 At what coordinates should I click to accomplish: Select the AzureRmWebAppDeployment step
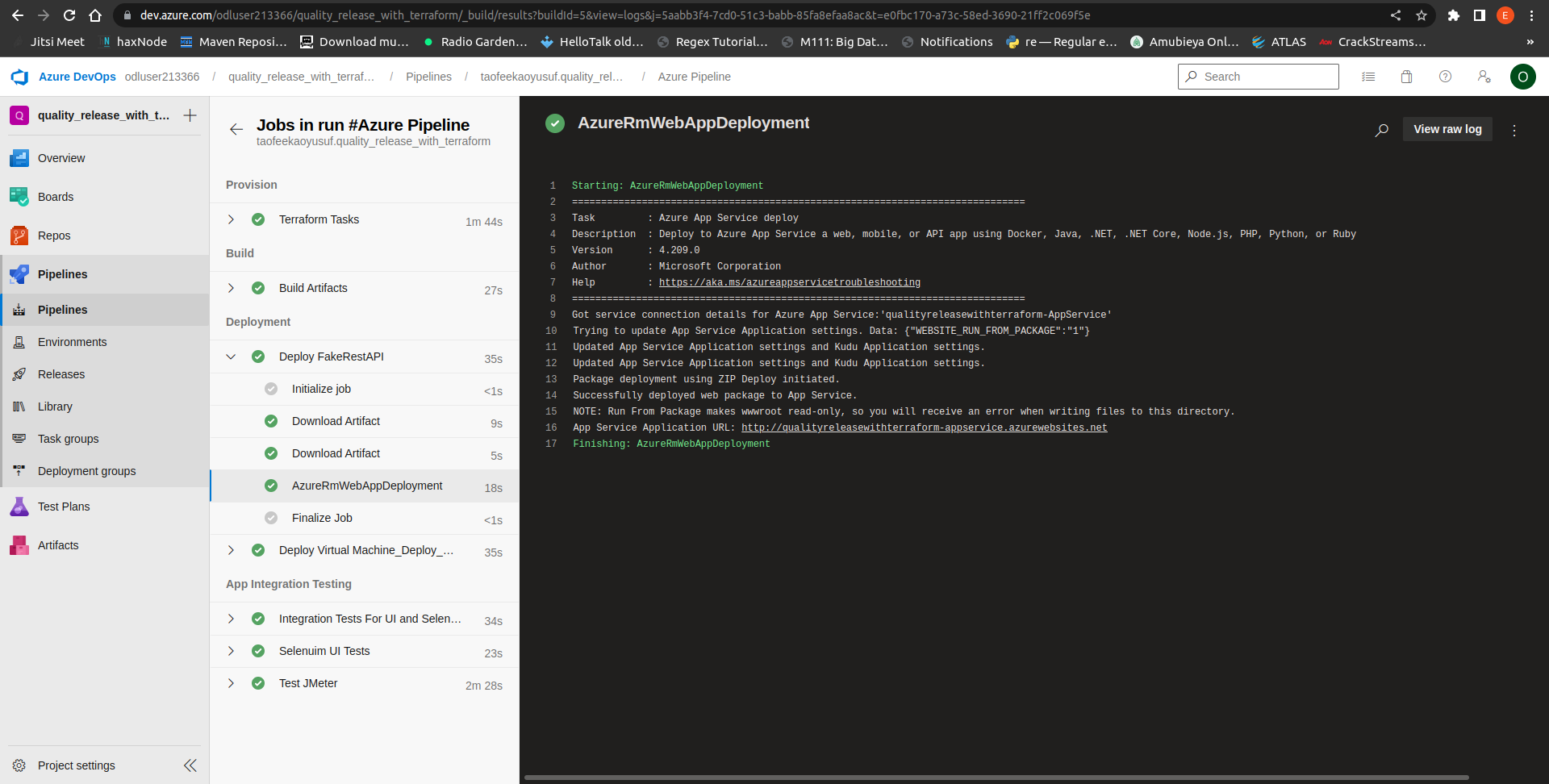pos(365,486)
